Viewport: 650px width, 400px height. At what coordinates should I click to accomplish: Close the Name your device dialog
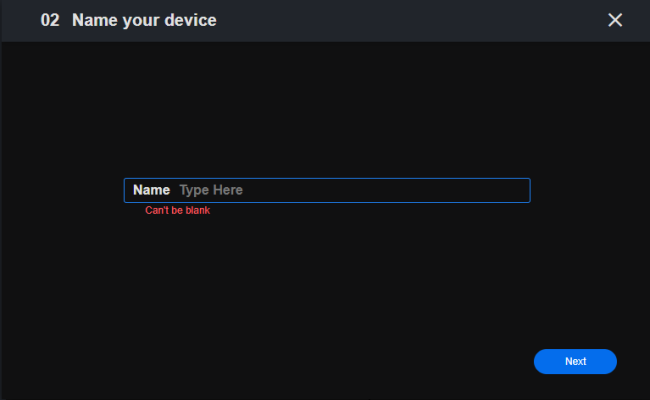click(x=615, y=20)
